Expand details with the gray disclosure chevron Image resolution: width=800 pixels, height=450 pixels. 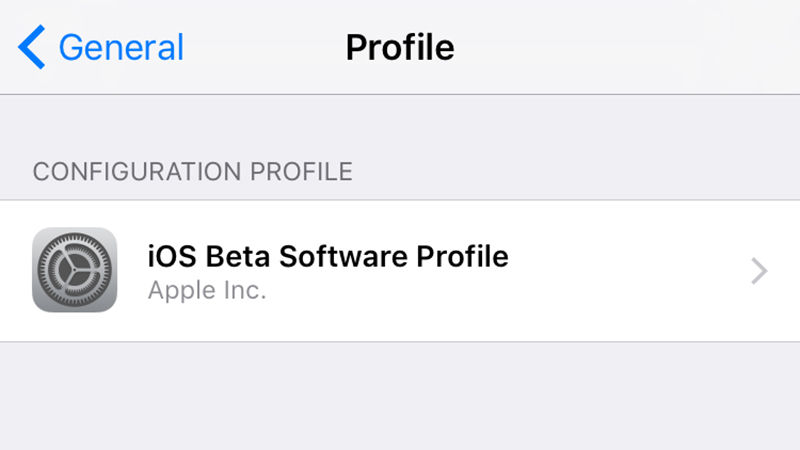click(759, 271)
